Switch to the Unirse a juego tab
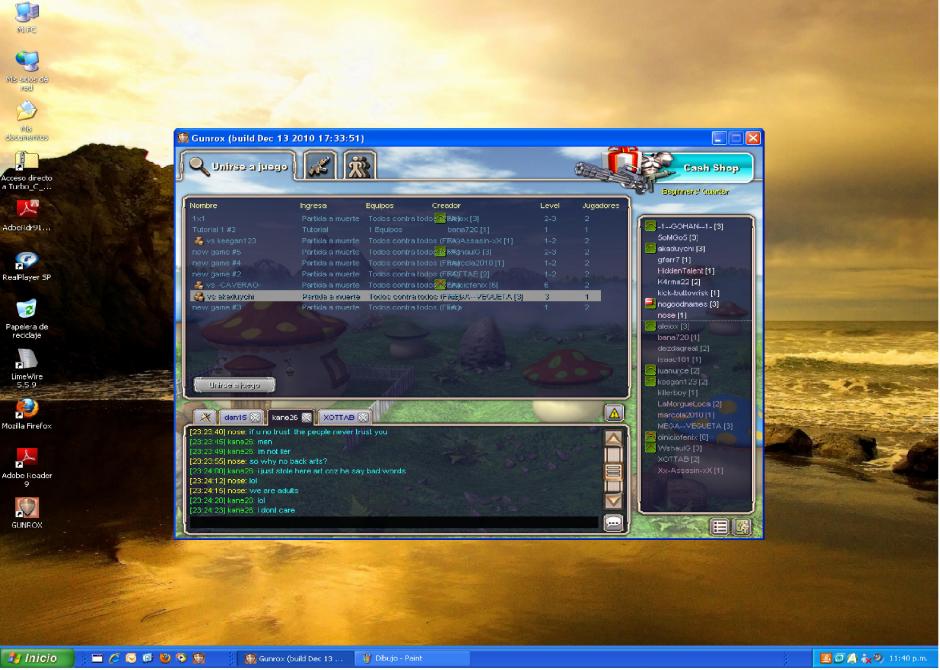The width and height of the screenshot is (940, 670). pos(238,166)
